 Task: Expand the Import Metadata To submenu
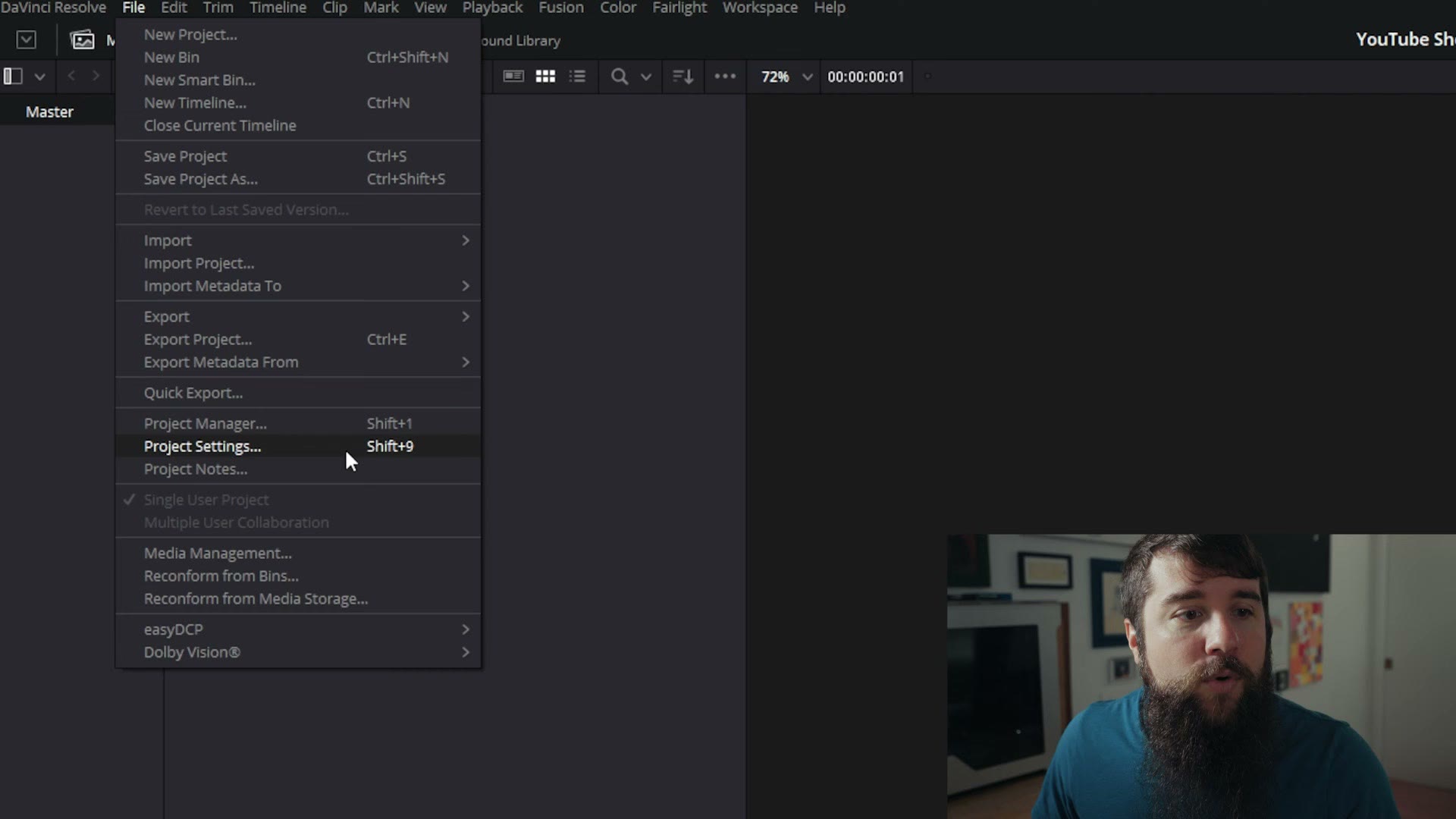298,286
